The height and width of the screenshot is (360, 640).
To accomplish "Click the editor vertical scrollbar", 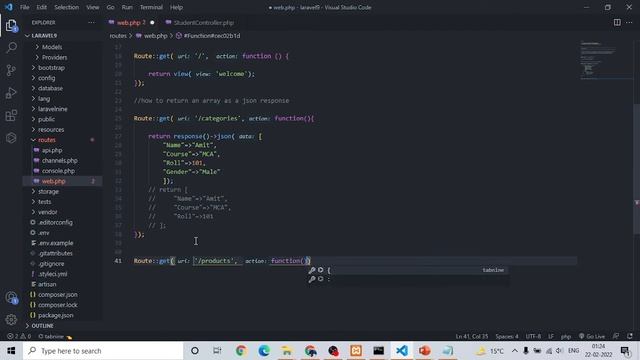I will [636, 169].
